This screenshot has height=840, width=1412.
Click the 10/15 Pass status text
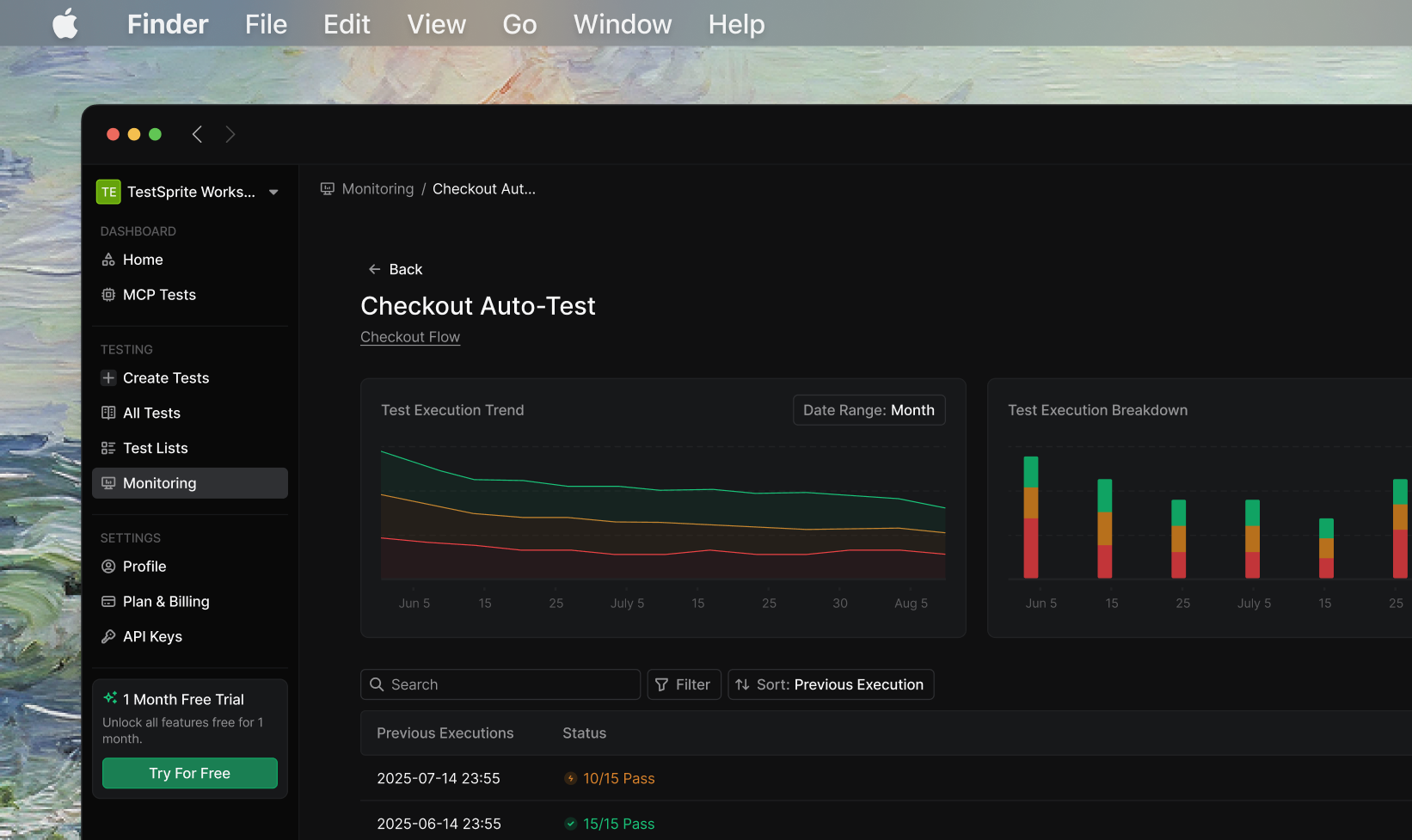coord(619,778)
